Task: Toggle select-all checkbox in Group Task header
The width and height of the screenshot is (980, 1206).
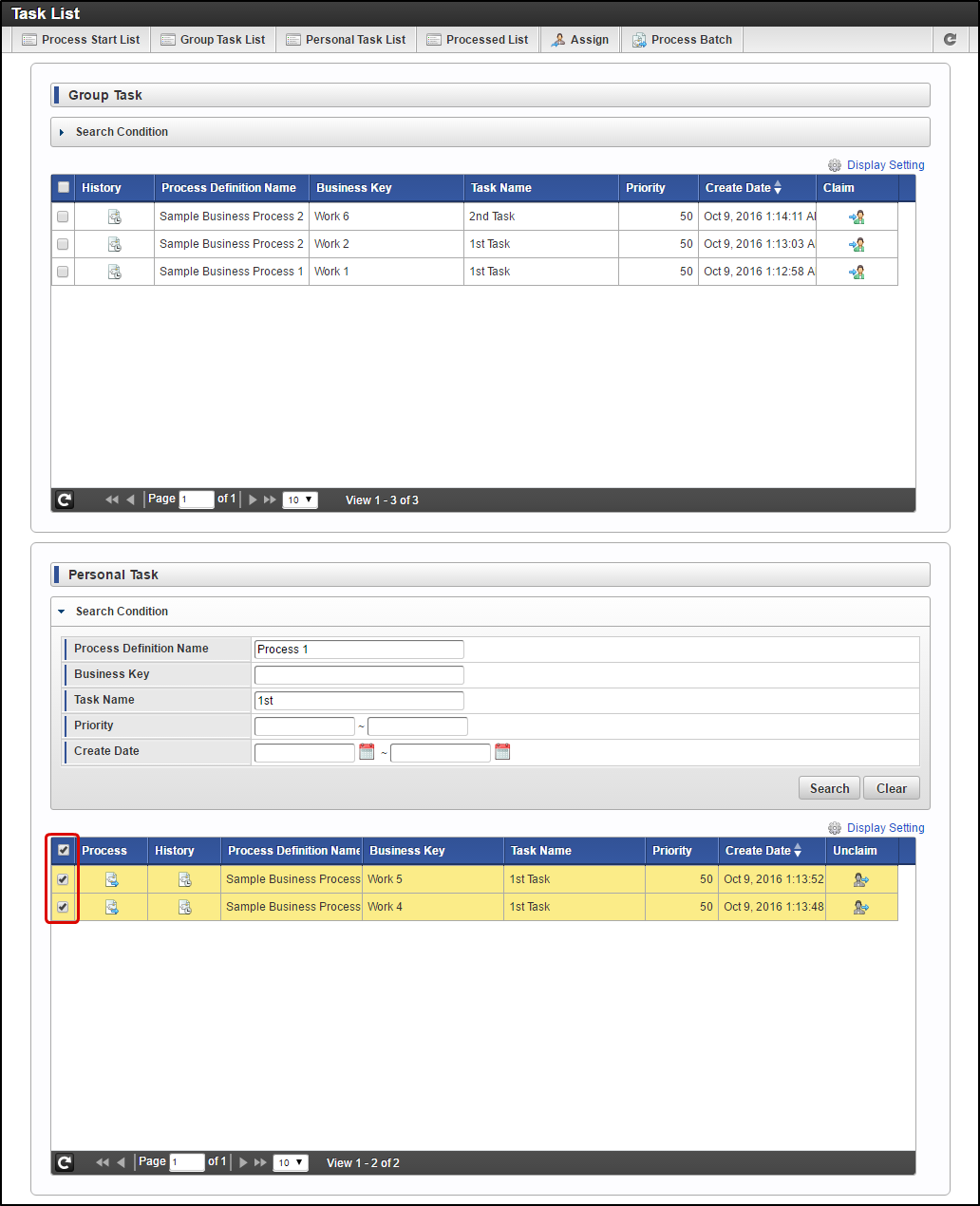Action: tap(64, 187)
